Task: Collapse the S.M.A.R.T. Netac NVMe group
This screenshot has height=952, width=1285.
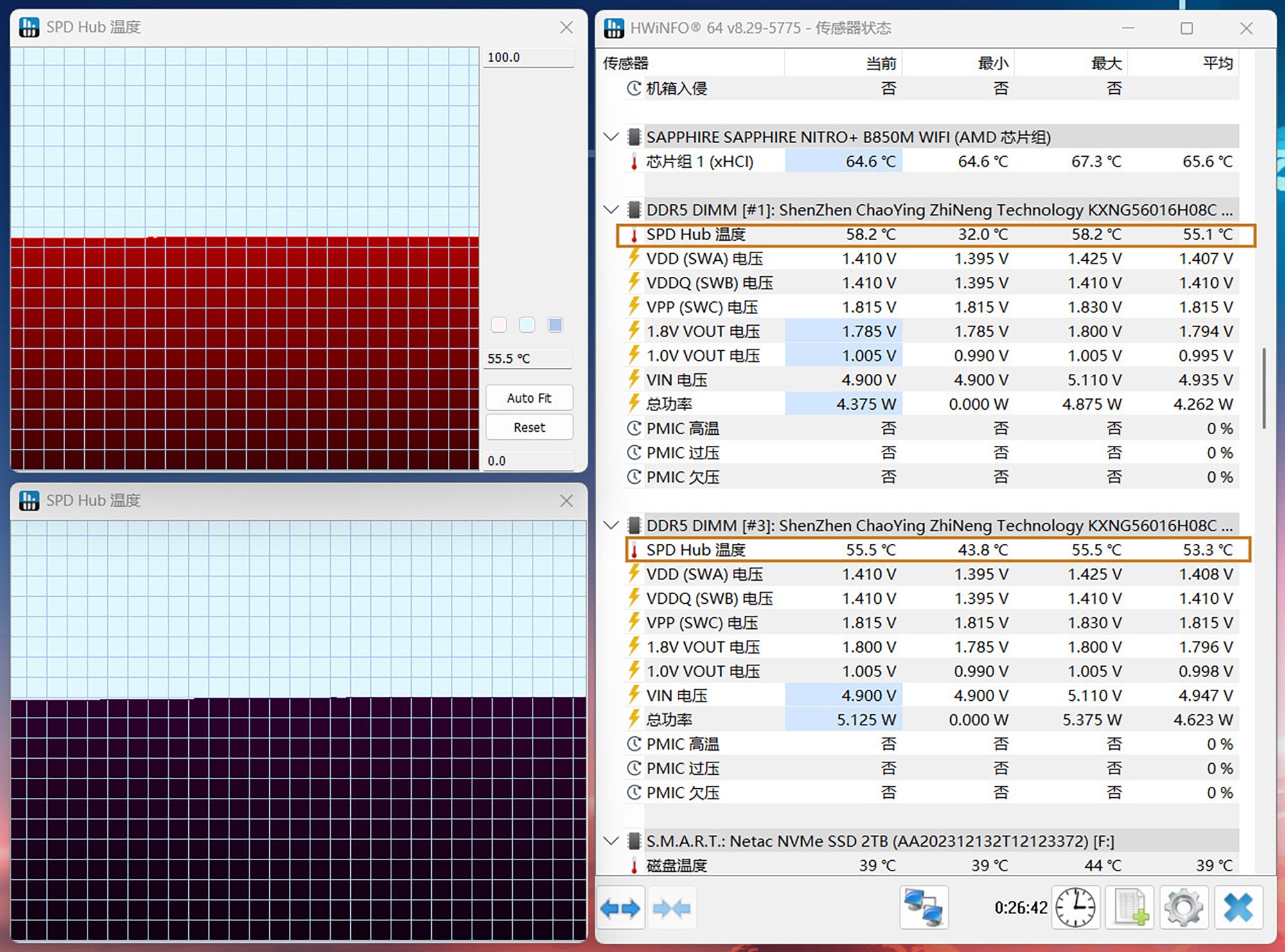Action: point(611,840)
